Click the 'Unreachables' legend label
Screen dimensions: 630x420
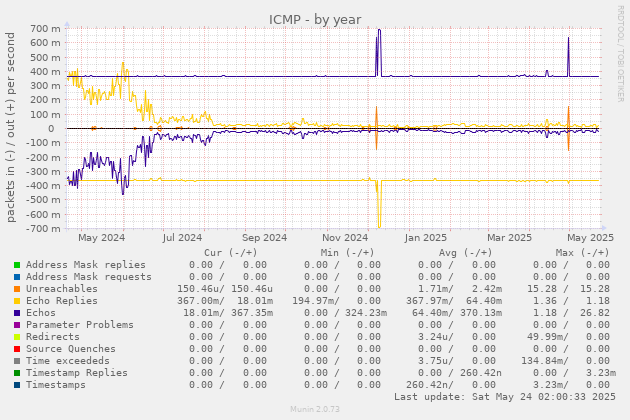62,289
